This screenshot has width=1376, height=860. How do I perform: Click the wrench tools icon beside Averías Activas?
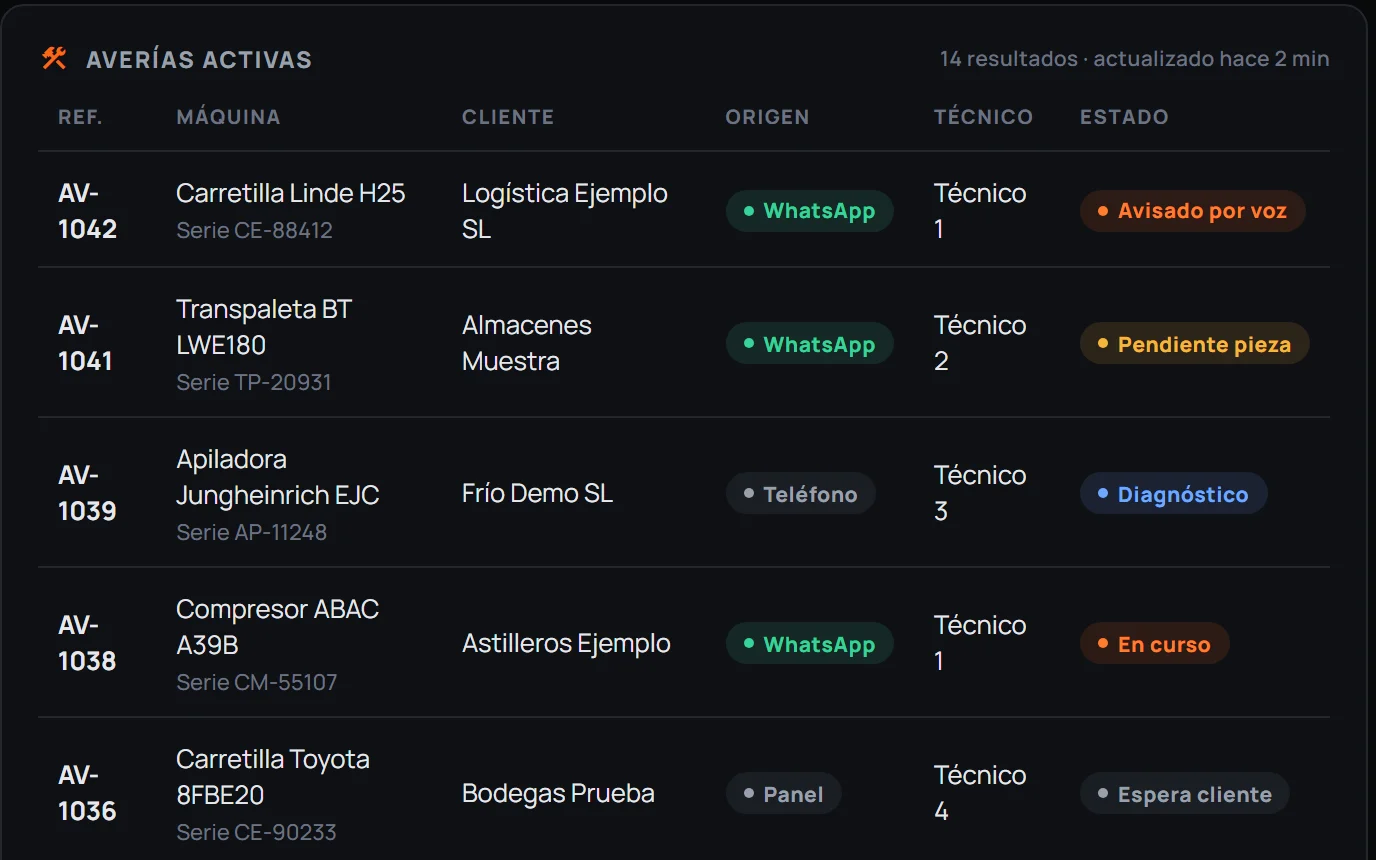click(54, 59)
